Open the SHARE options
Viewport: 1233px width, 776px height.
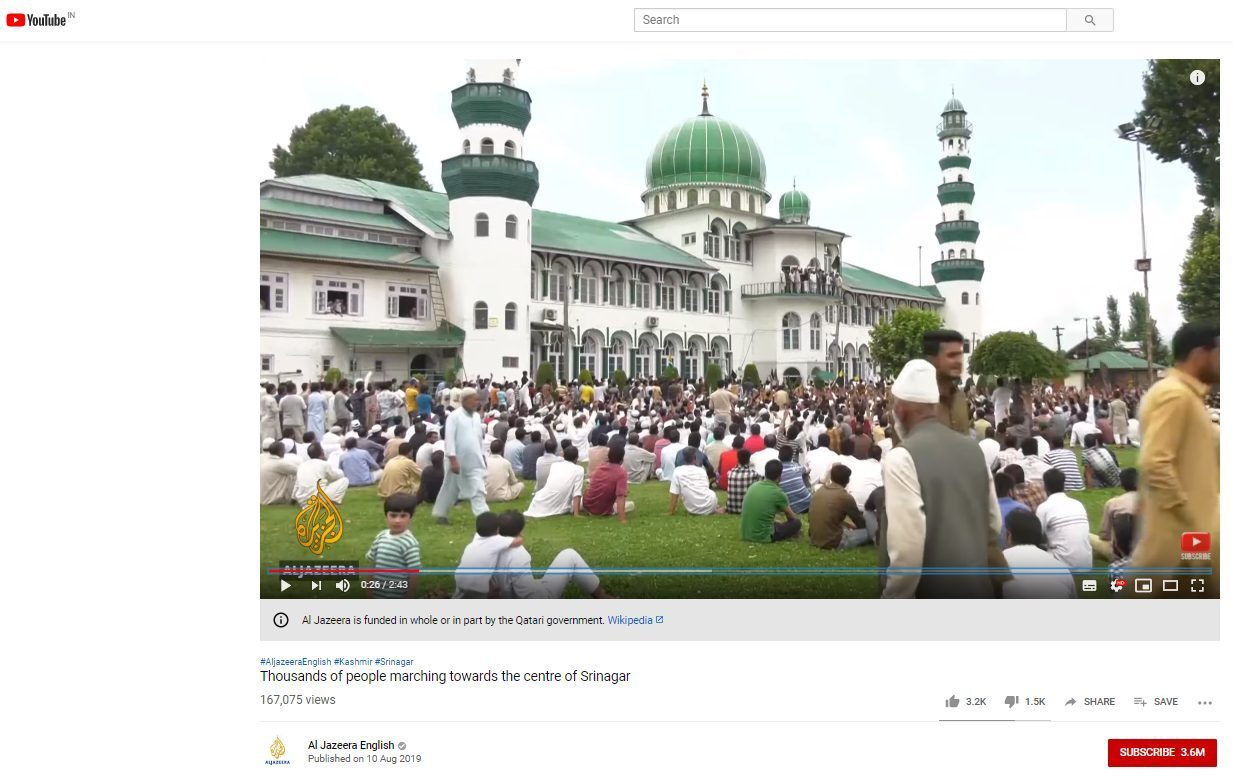pyautogui.click(x=1089, y=702)
